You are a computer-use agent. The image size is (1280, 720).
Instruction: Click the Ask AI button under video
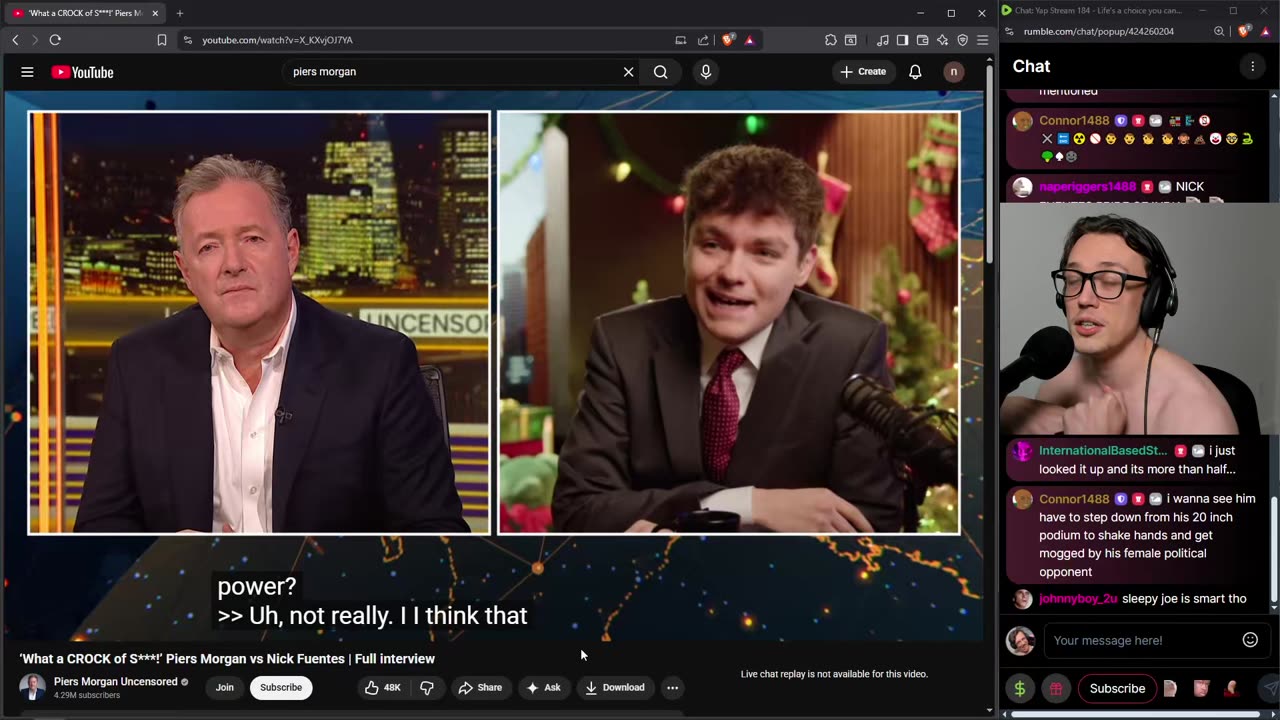coord(544,687)
